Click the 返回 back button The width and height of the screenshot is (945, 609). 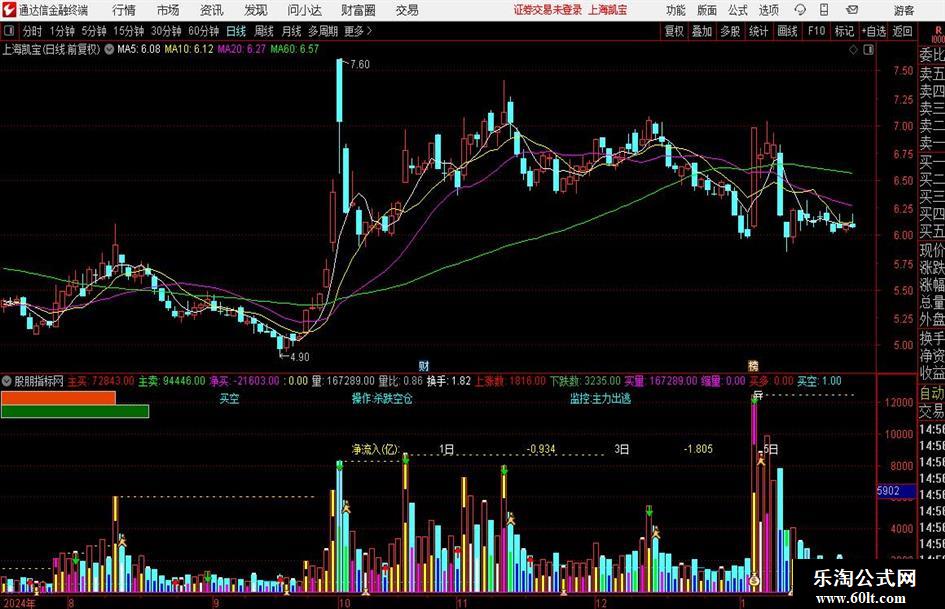[903, 31]
